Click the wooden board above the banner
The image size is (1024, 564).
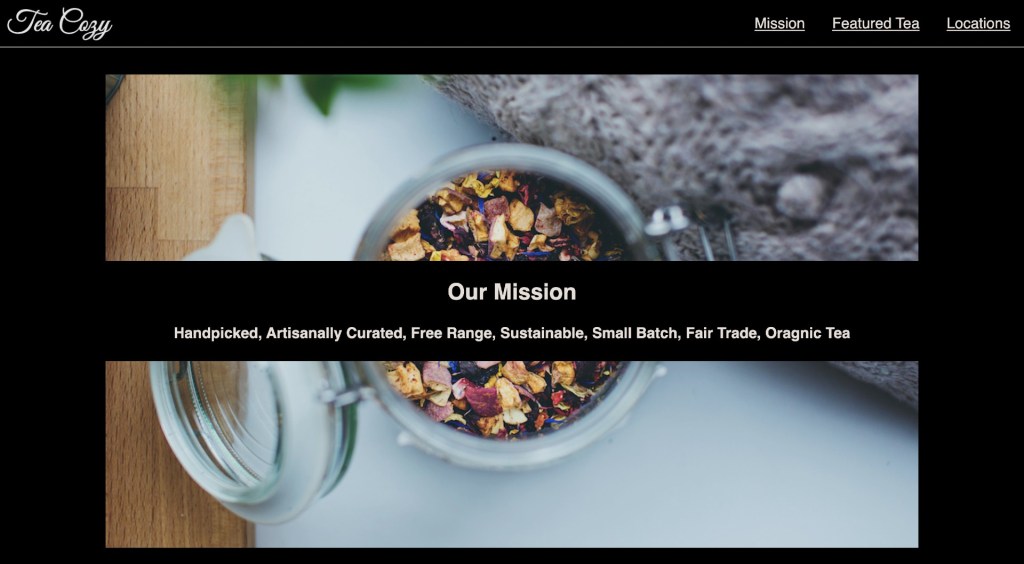point(176,167)
